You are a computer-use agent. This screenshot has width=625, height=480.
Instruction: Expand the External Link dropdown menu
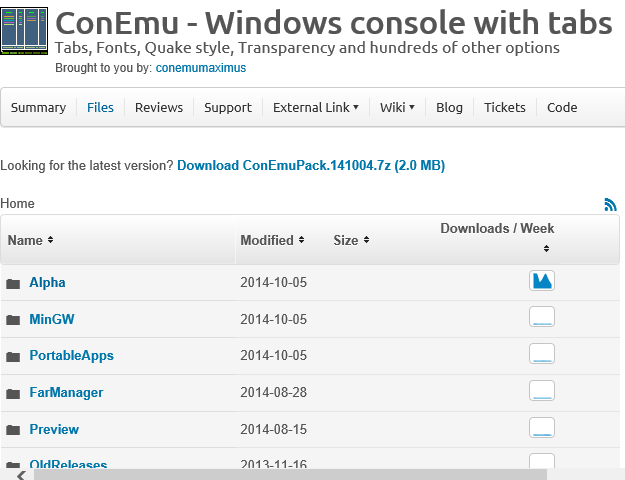tap(316, 108)
